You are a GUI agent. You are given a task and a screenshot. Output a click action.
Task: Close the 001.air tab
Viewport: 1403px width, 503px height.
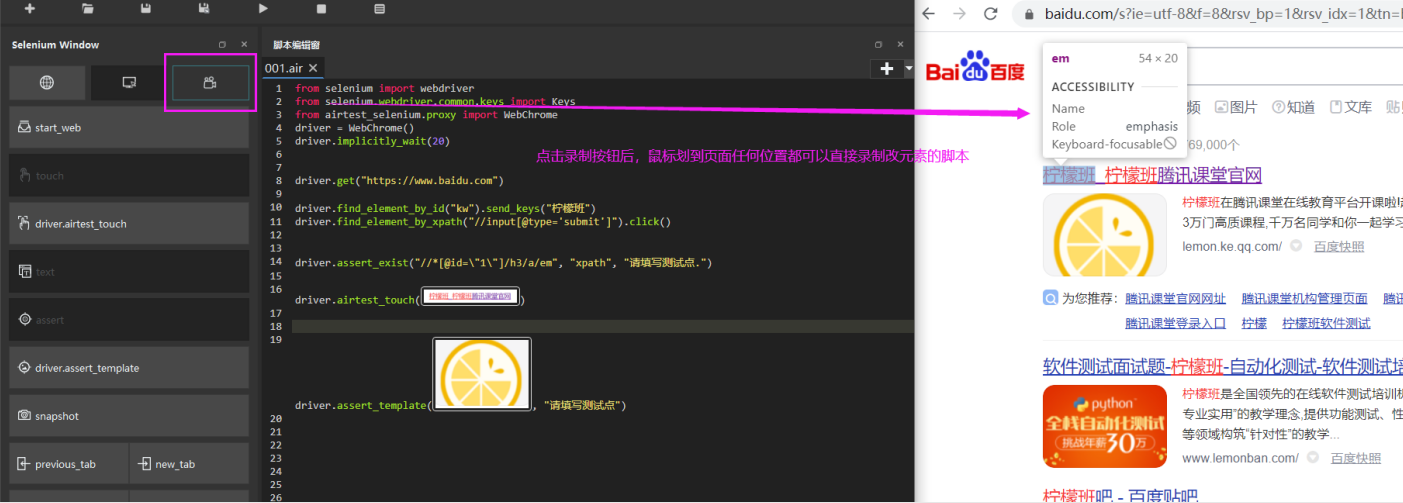tap(313, 68)
